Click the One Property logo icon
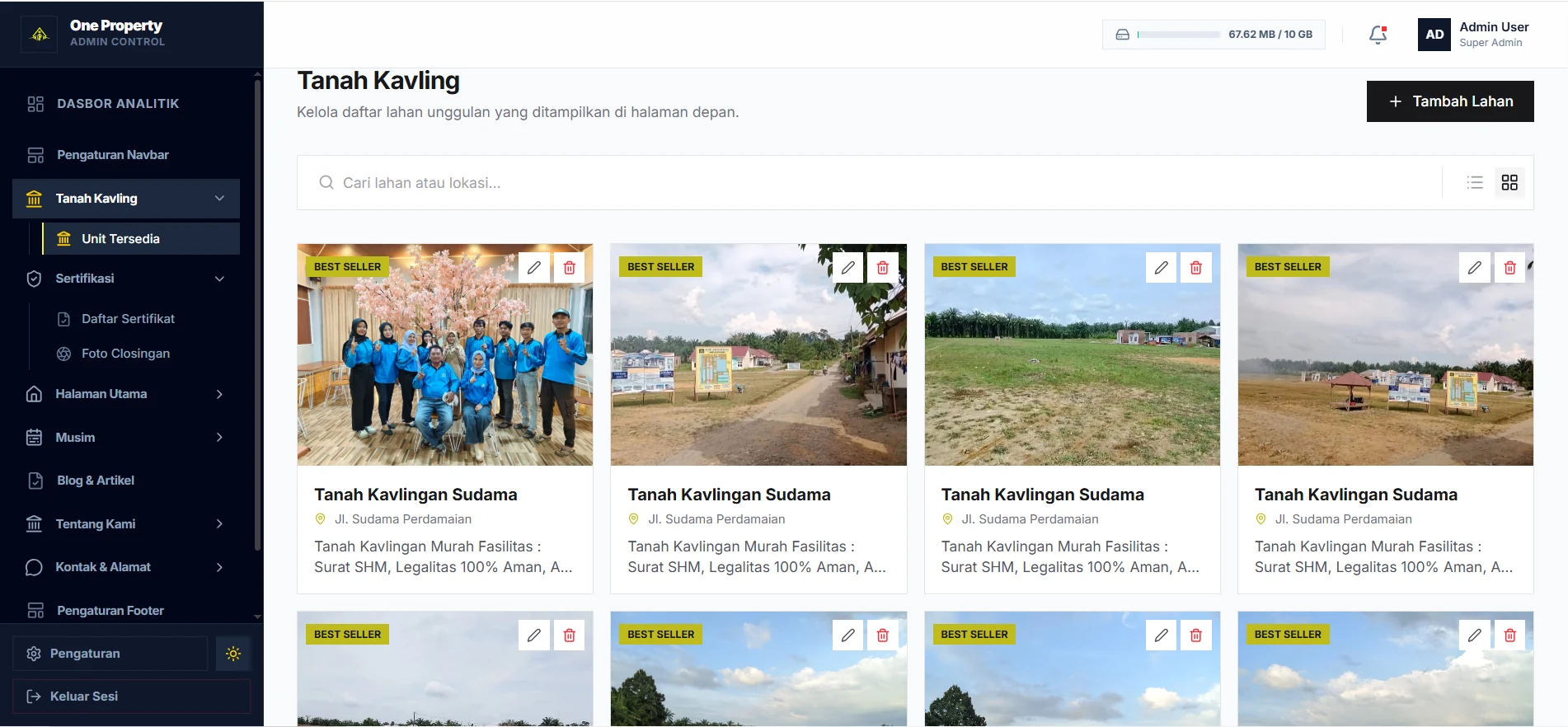This screenshot has height=727, width=1568. (40, 34)
